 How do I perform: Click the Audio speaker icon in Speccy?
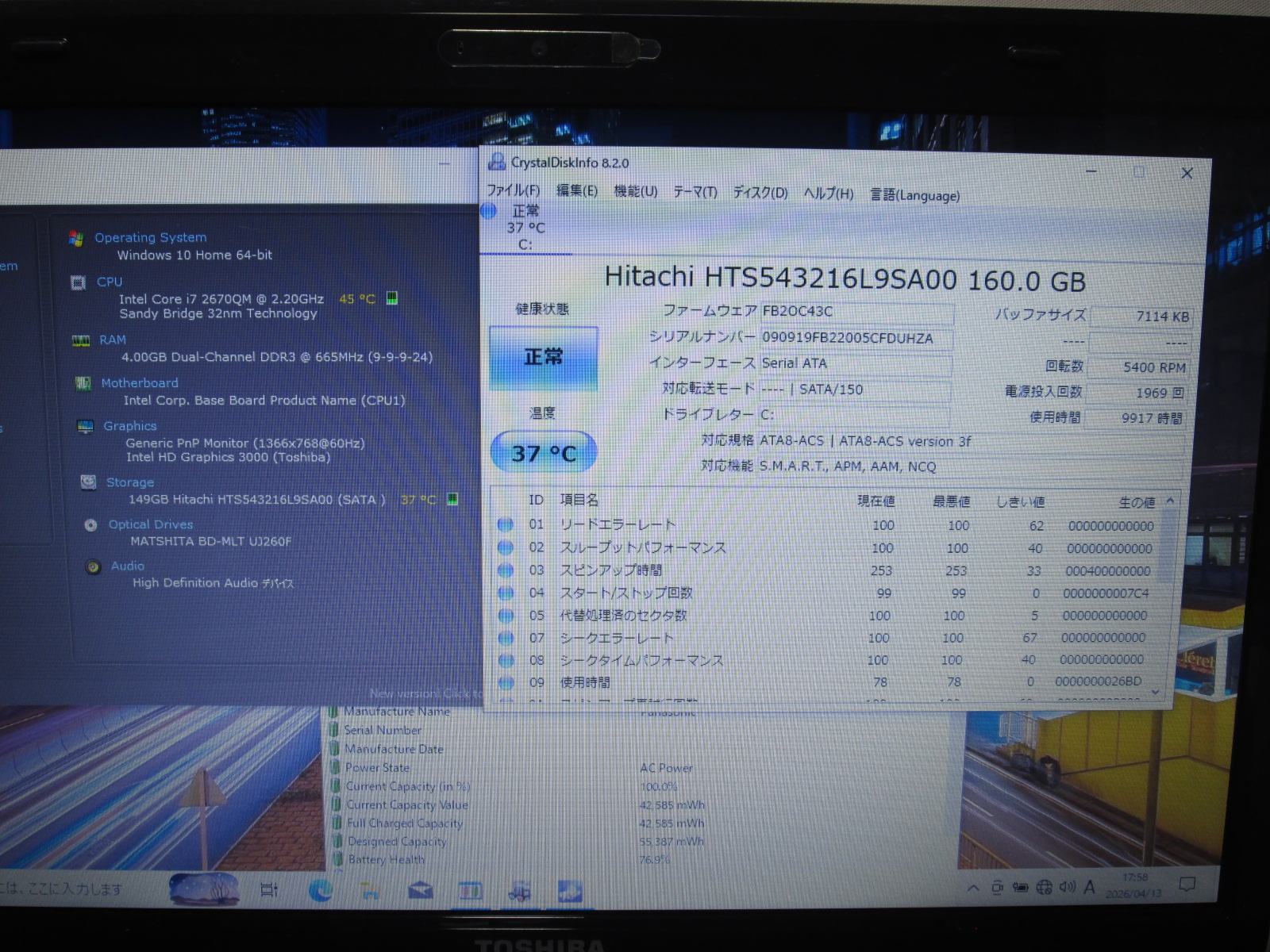coord(93,566)
